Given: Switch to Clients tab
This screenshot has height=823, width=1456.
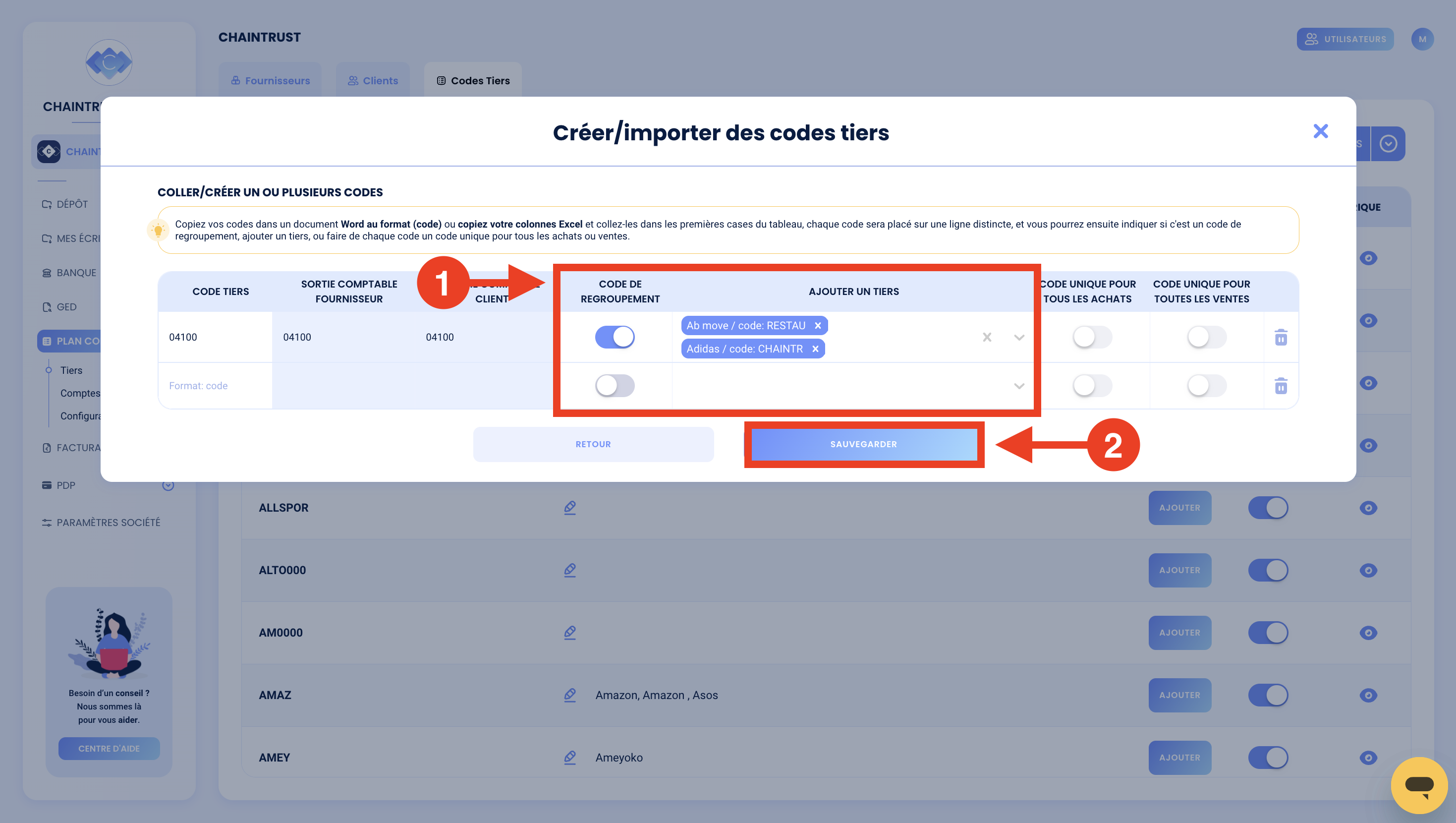Looking at the screenshot, I should (373, 80).
